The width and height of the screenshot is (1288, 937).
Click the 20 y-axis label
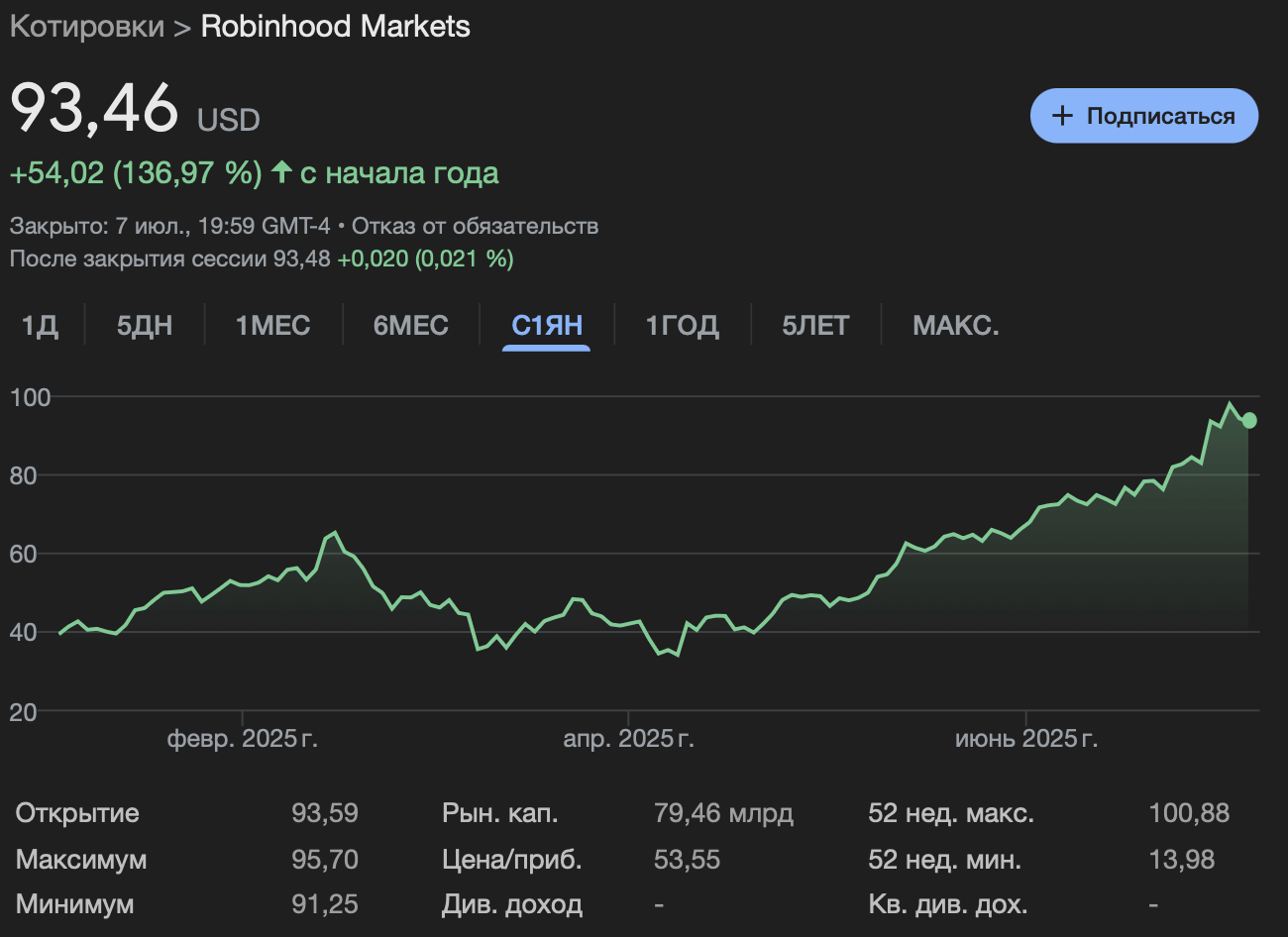click(23, 712)
